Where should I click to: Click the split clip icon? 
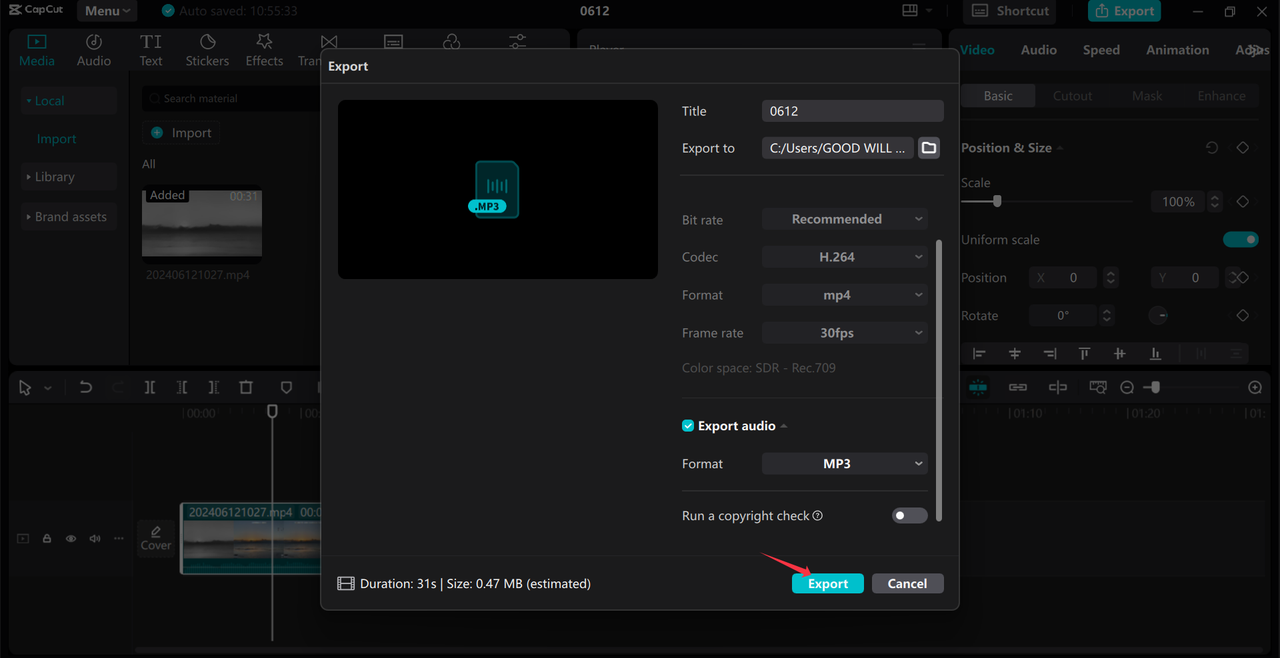[150, 387]
